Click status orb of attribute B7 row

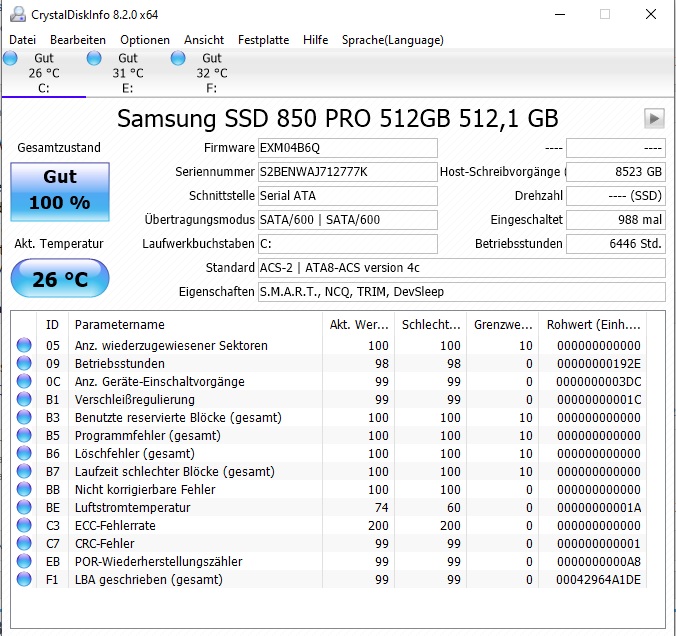click(24, 471)
